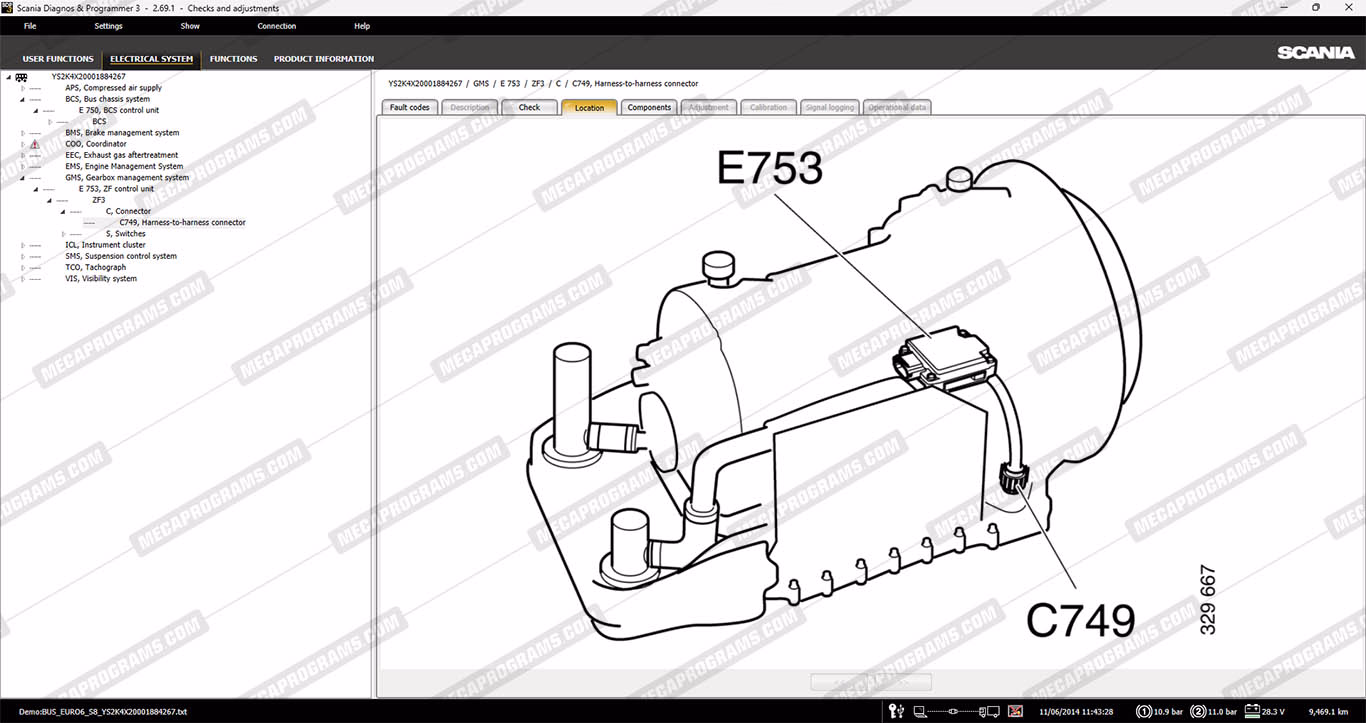Click the COO warning triangle icon

(35, 144)
